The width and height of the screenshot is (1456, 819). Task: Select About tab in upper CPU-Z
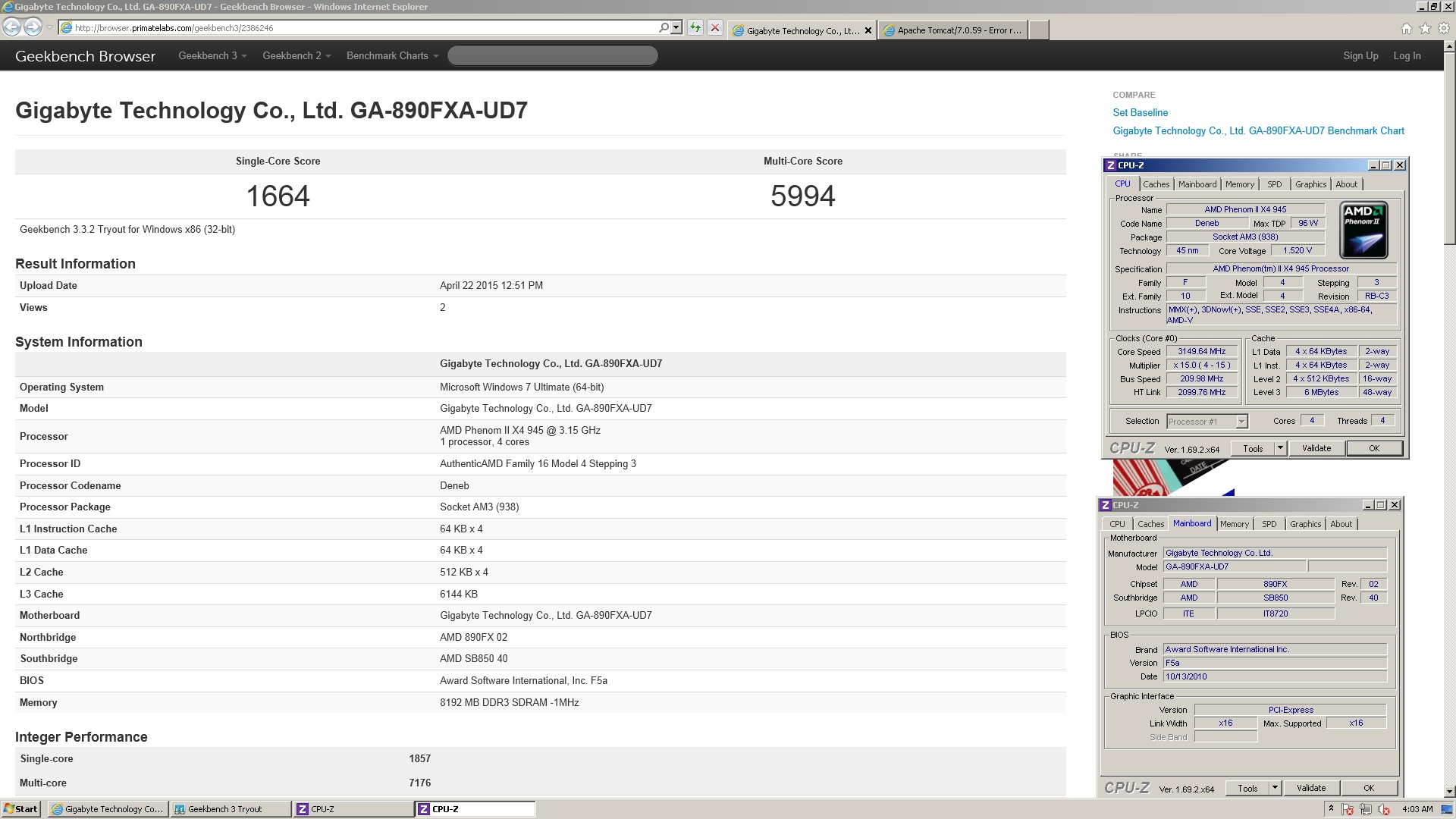(1346, 184)
